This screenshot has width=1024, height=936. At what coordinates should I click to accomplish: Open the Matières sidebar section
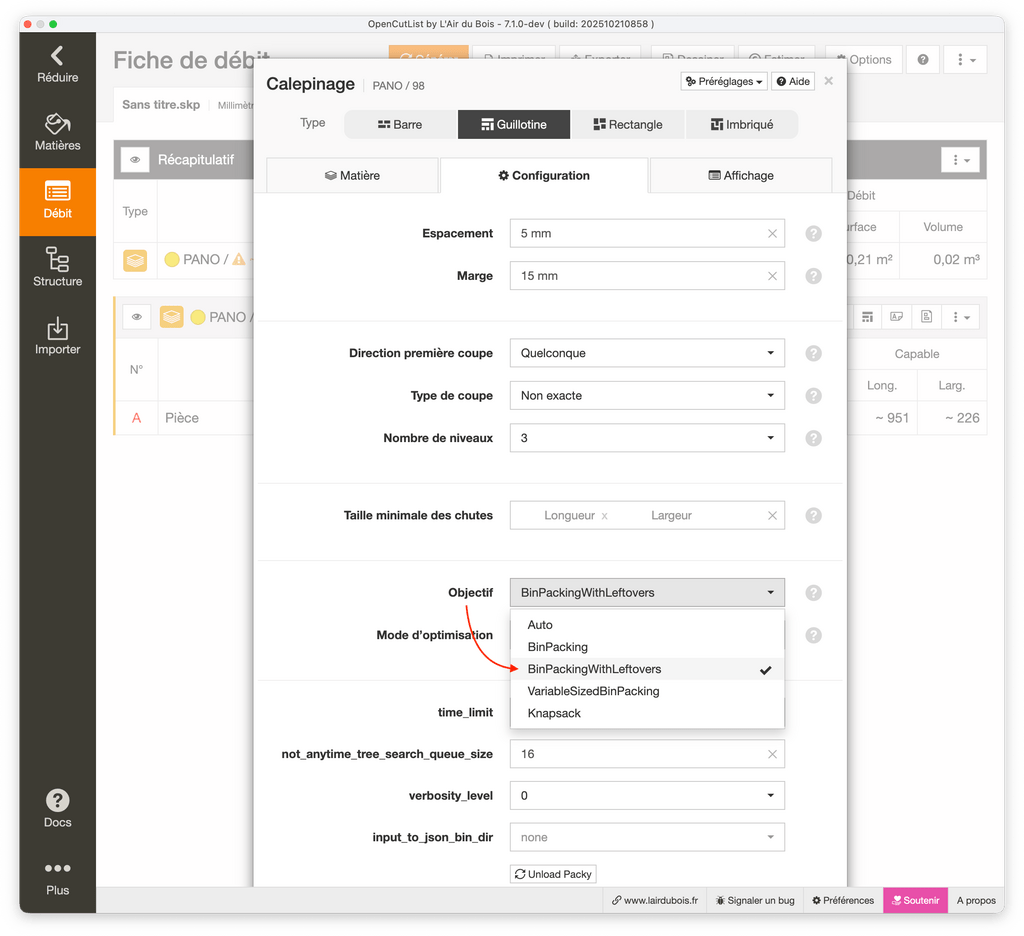57,132
